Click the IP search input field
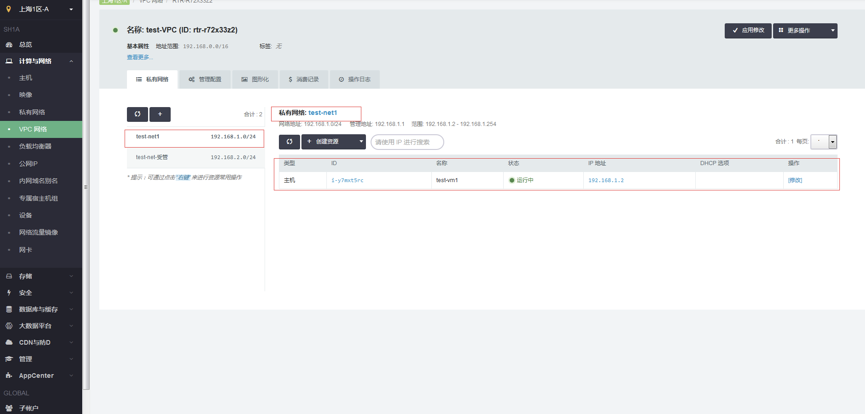The height and width of the screenshot is (414, 865). (x=407, y=142)
